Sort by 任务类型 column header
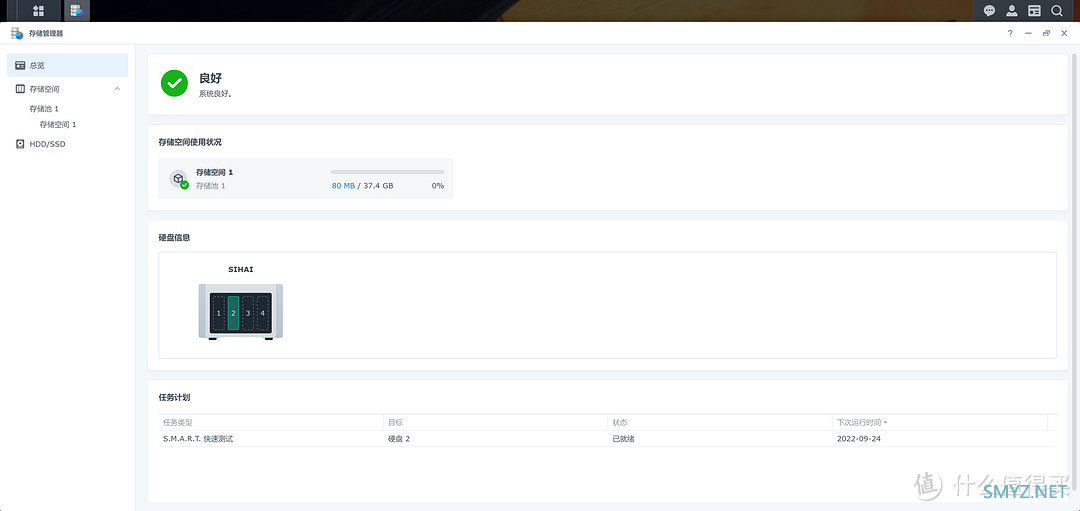Screen dimensions: 1080x511 point(271,422)
